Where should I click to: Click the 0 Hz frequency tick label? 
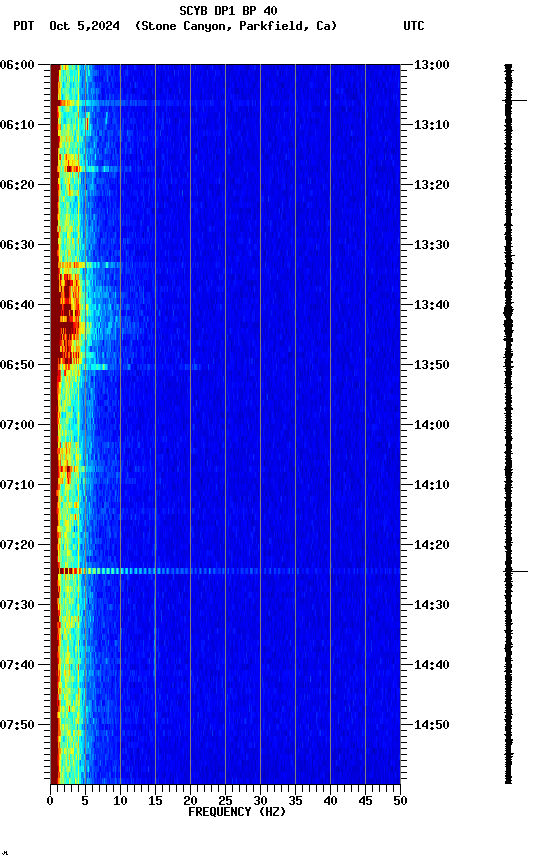[x=51, y=801]
